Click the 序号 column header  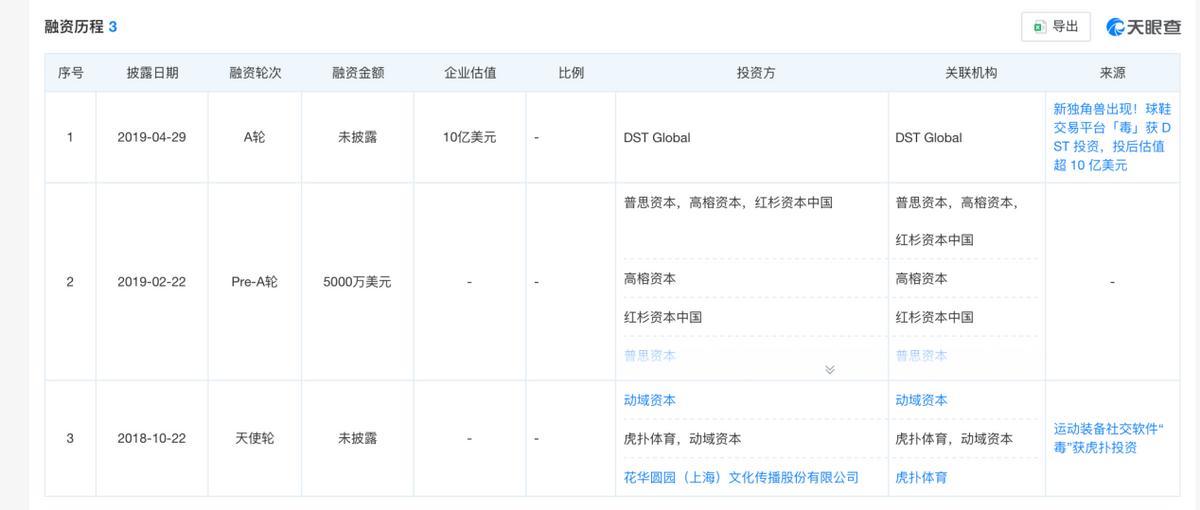(70, 73)
